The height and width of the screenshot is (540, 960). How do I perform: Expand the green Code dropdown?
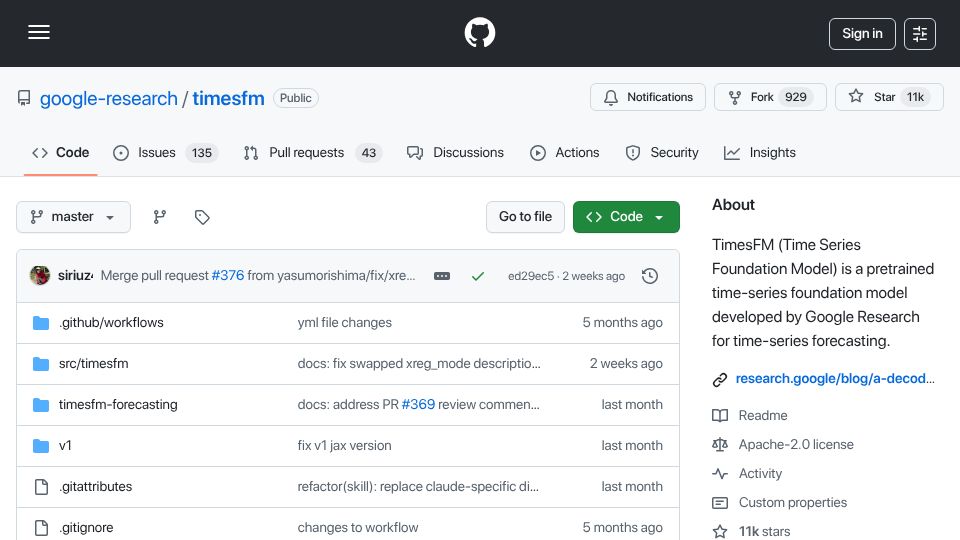pyautogui.click(x=626, y=217)
